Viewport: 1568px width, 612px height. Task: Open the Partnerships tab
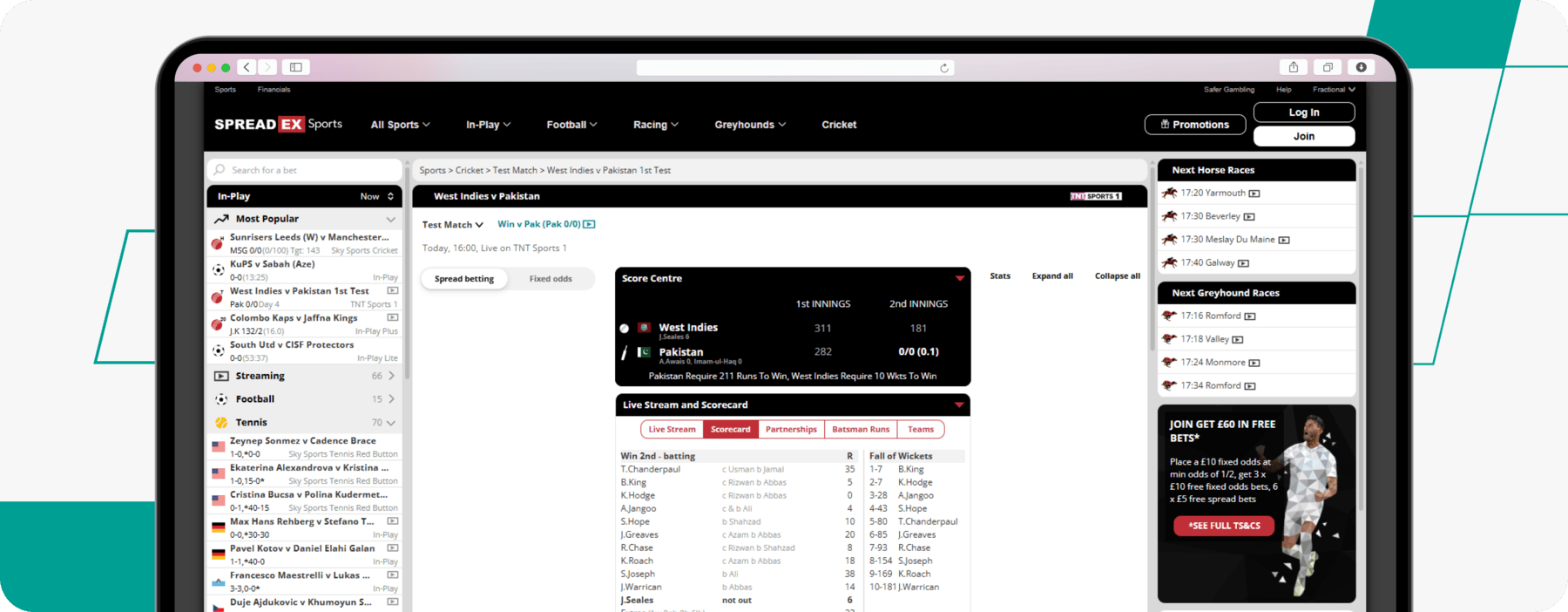(791, 430)
